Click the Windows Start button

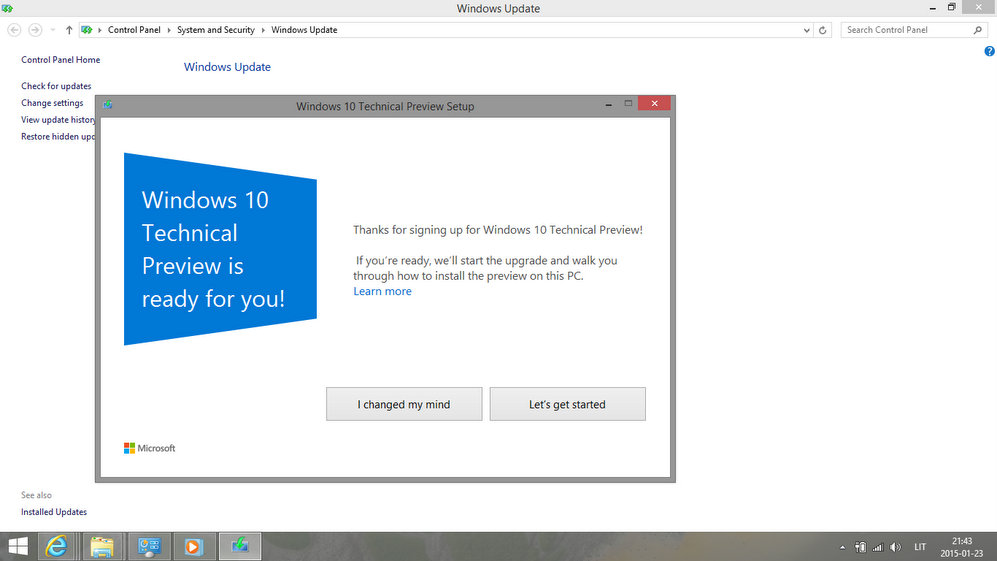(x=18, y=546)
